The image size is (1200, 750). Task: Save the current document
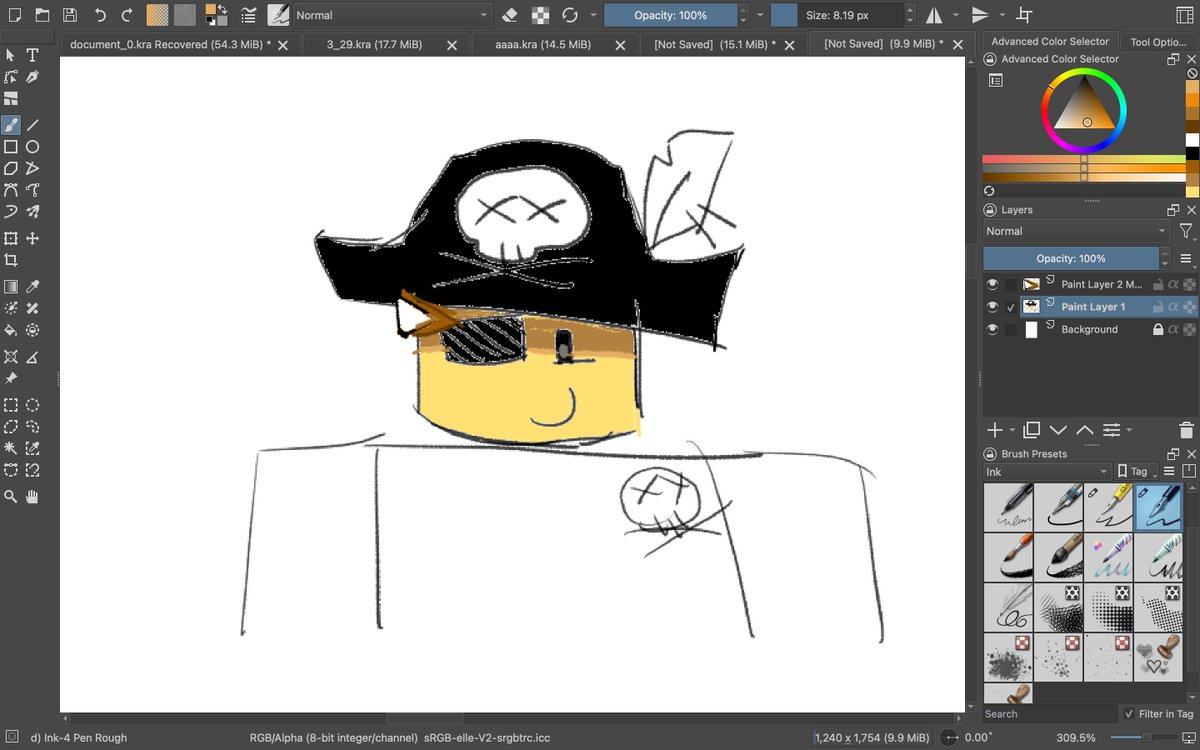pyautogui.click(x=70, y=15)
